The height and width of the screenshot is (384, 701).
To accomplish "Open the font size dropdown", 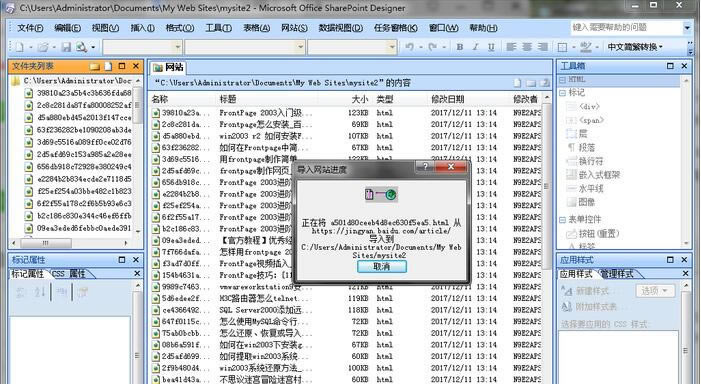I will tap(392, 47).
